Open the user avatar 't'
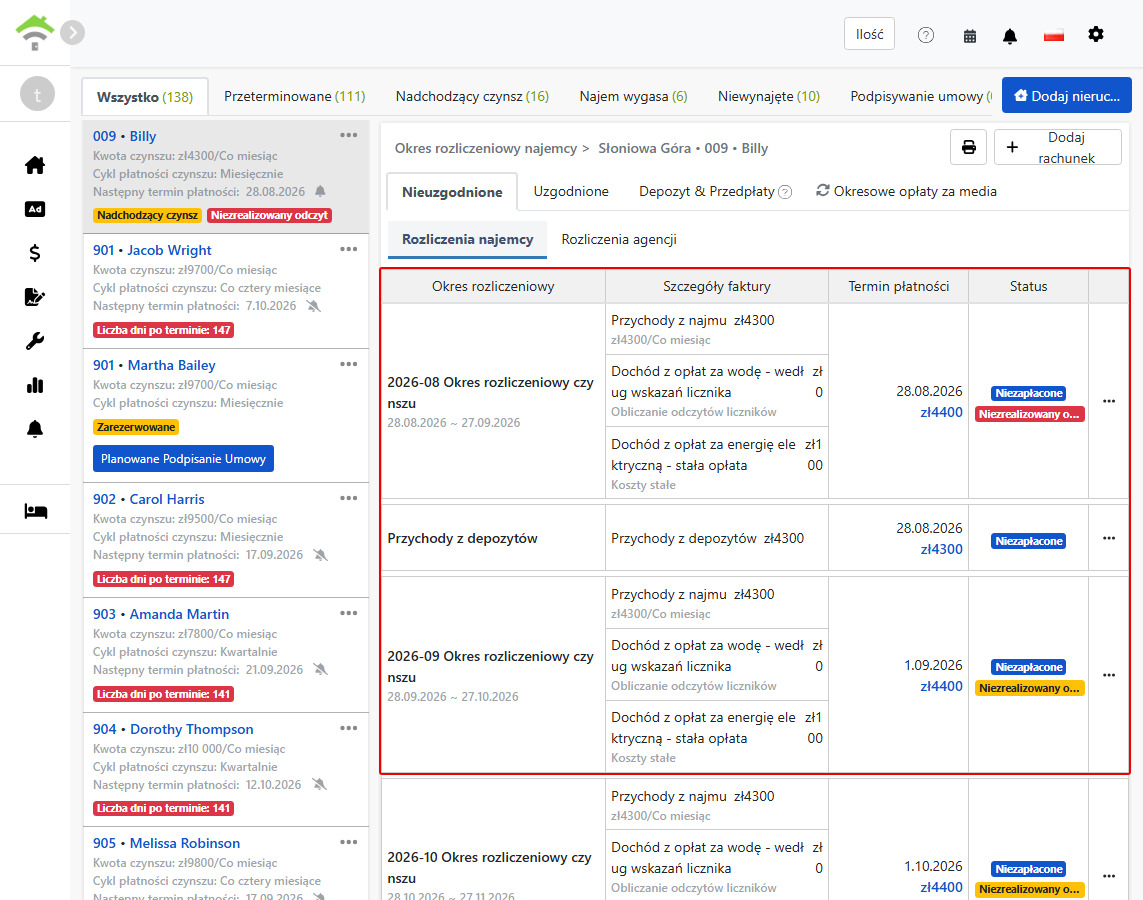The width and height of the screenshot is (1143, 900). point(37,94)
